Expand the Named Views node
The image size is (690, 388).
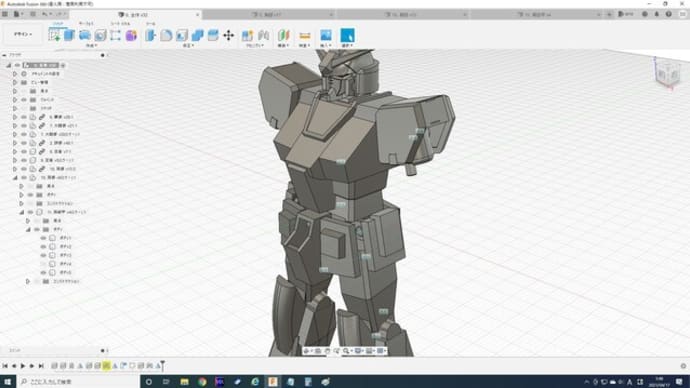coord(15,82)
